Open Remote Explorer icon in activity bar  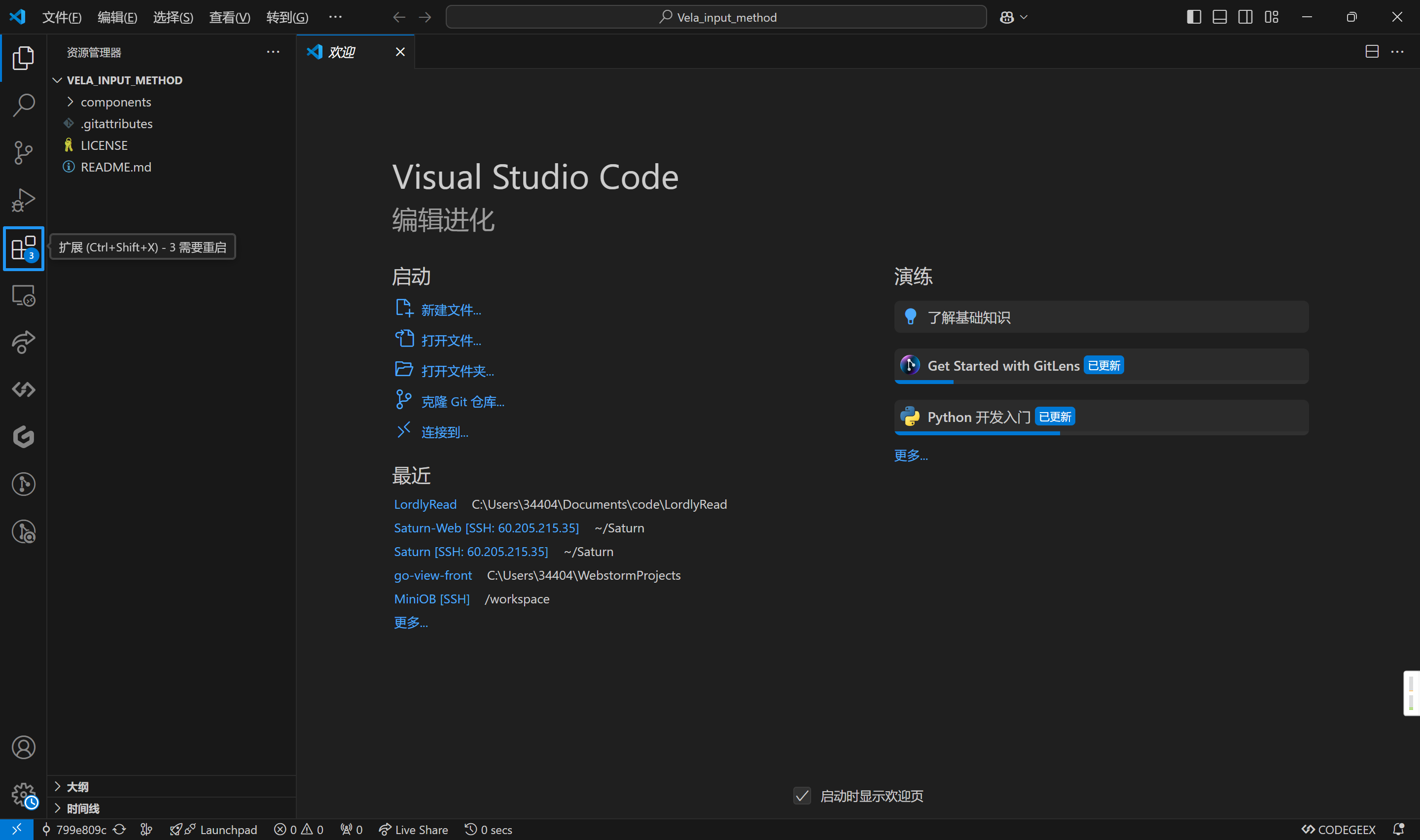click(x=23, y=295)
